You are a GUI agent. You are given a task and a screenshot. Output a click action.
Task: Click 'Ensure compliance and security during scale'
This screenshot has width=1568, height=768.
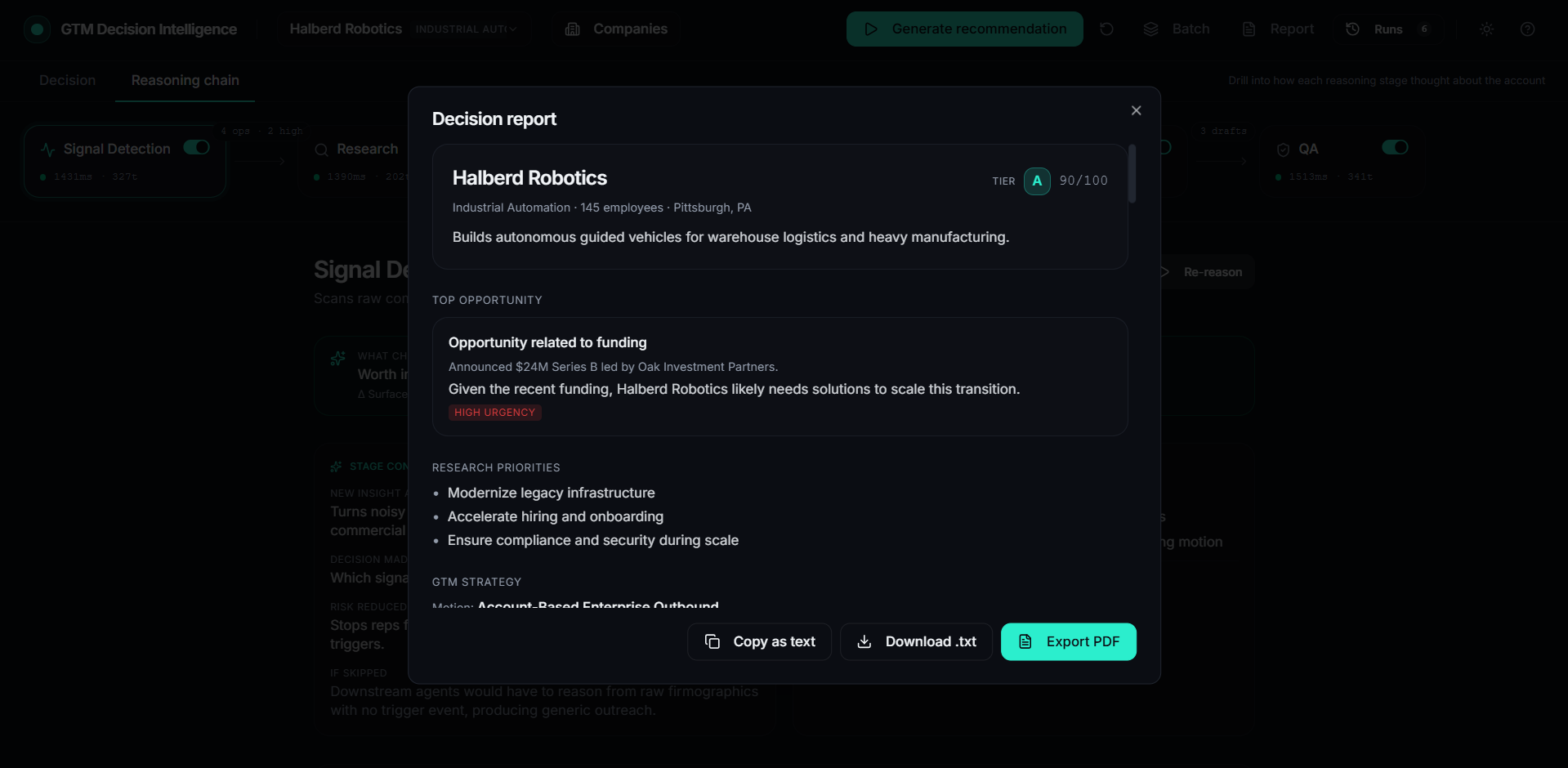point(593,540)
